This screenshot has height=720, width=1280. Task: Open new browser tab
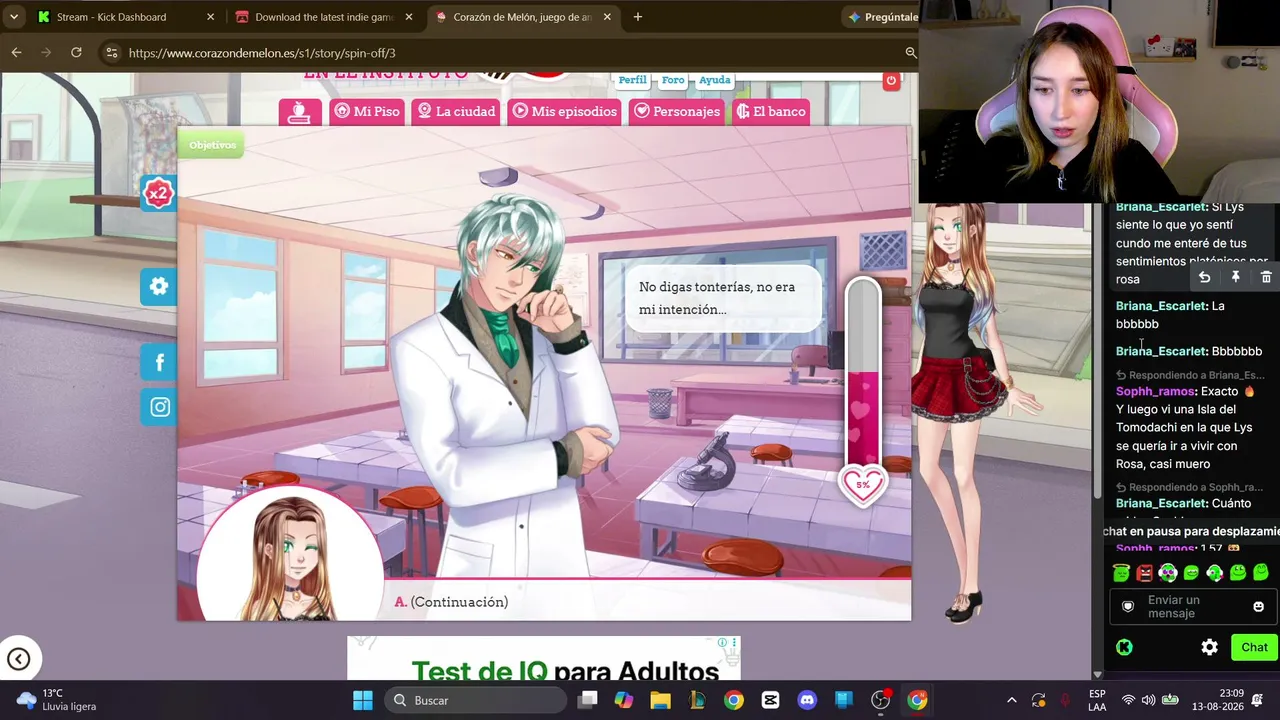coord(638,17)
